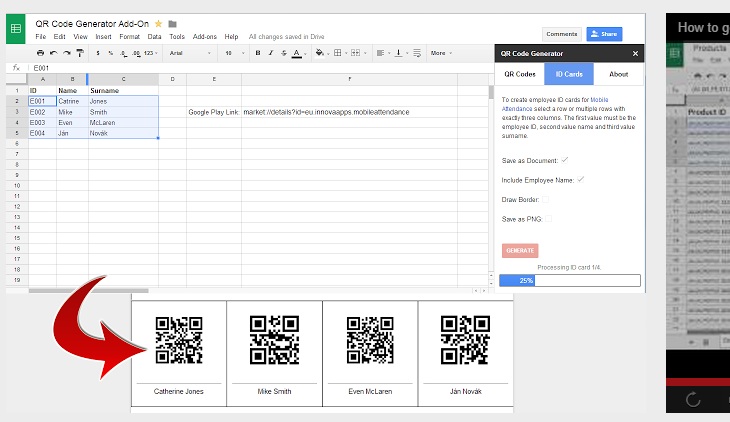Click the Comments button
The height and width of the screenshot is (422, 730).
pos(562,34)
